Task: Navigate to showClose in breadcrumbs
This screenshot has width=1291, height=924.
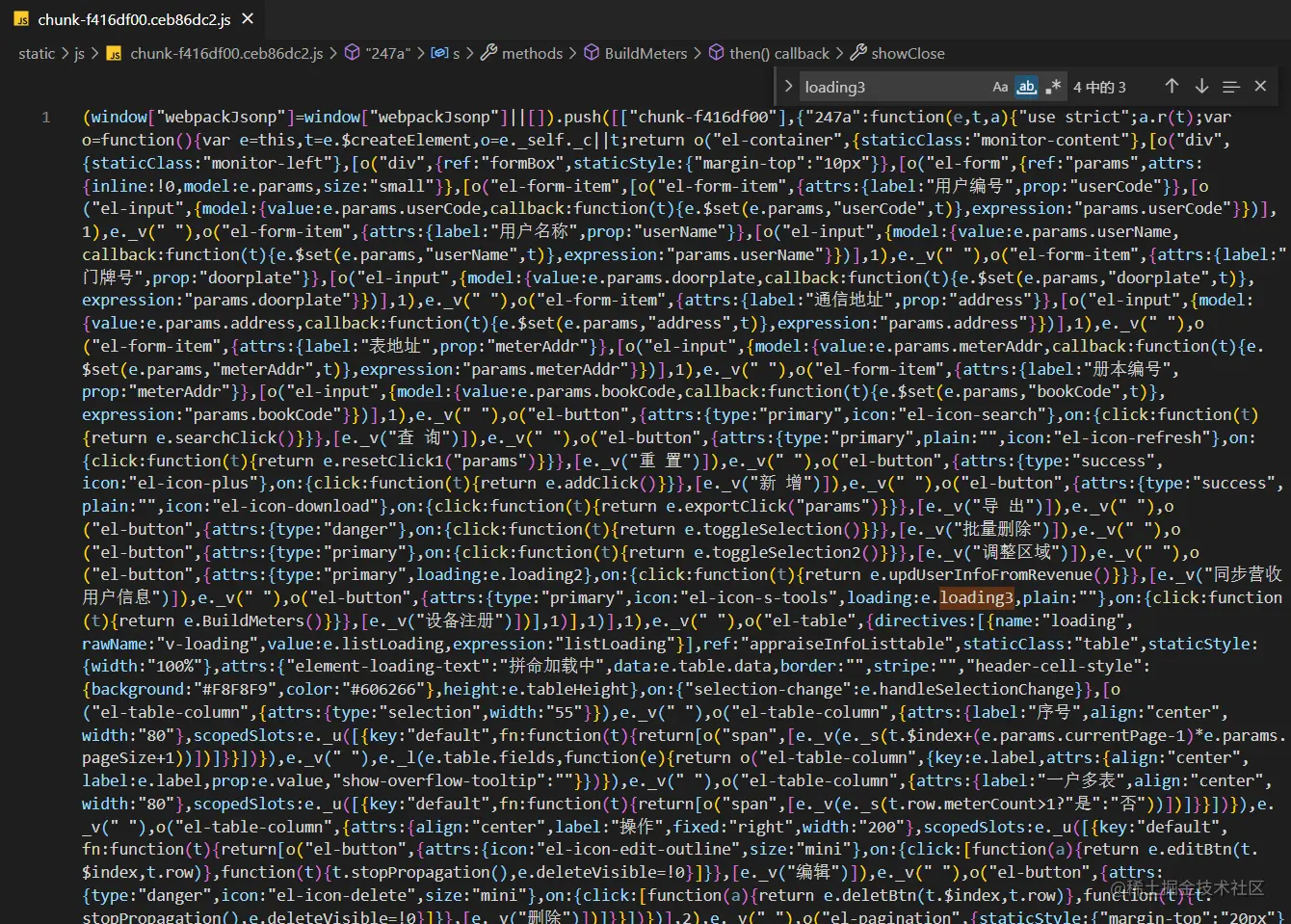Action: 907,53
